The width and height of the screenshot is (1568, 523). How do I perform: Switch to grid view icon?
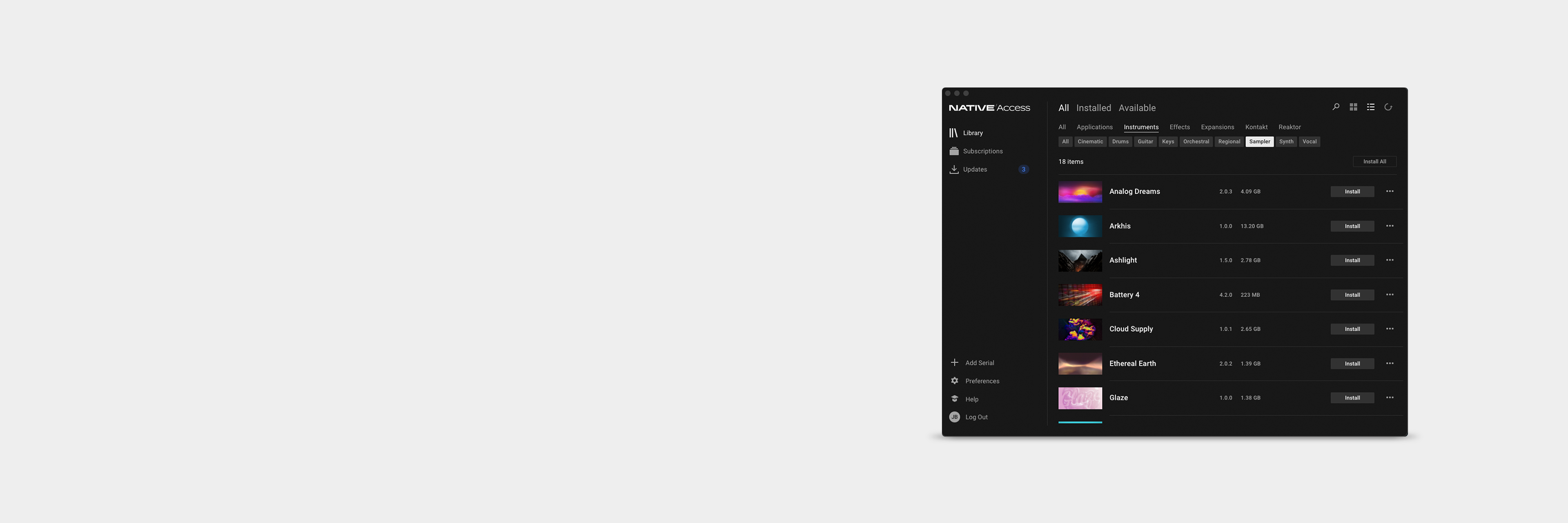(x=1353, y=107)
